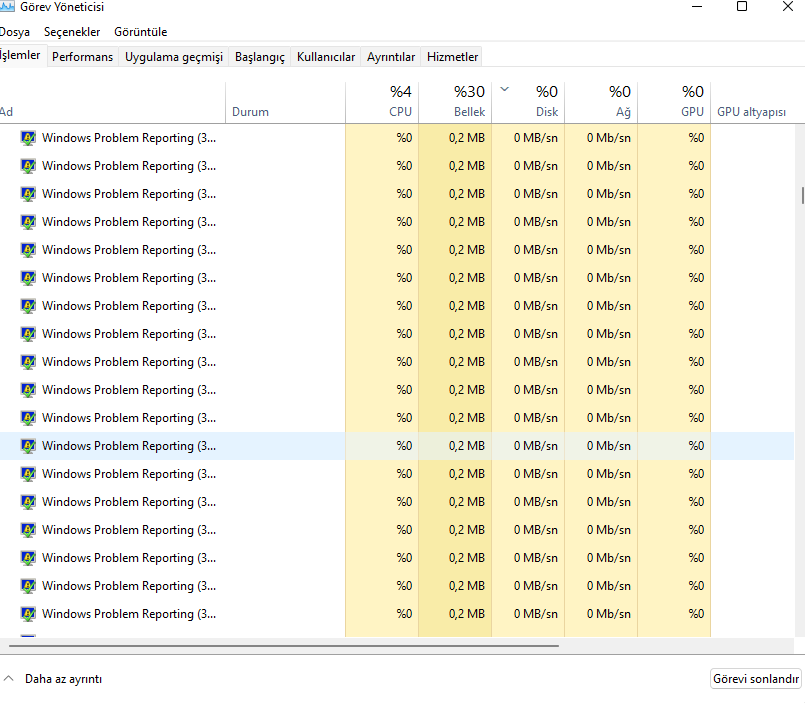Switch to the Performans tab
This screenshot has height=703, width=805.
(83, 56)
